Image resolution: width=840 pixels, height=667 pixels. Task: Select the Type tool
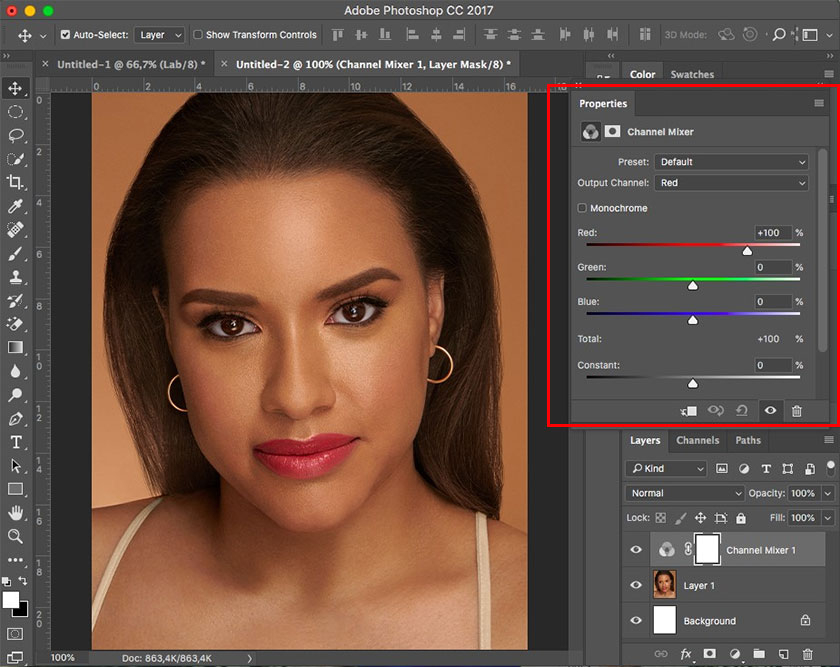coord(15,442)
